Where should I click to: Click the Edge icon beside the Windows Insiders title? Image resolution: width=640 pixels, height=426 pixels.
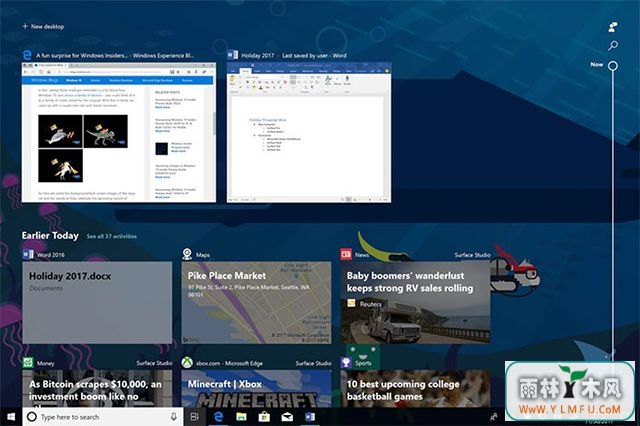pos(27,55)
